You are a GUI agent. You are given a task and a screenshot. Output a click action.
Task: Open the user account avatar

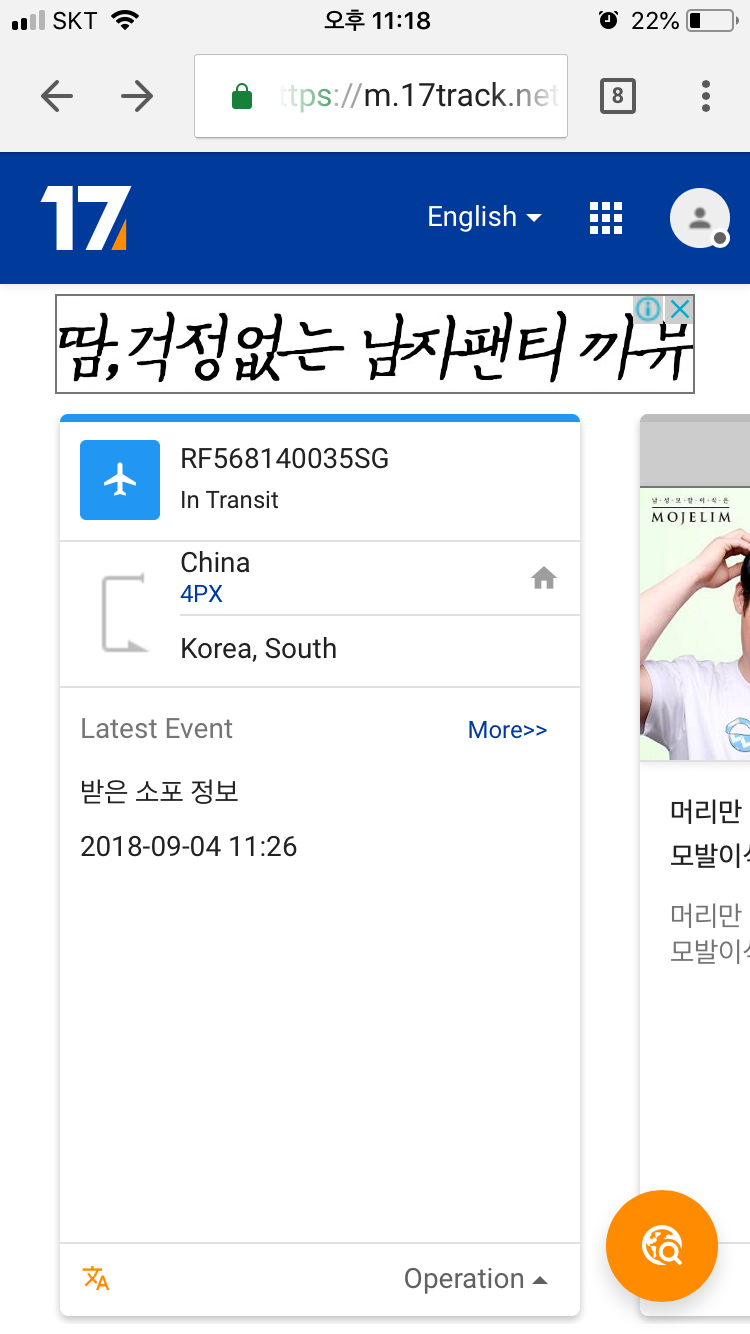tap(699, 218)
